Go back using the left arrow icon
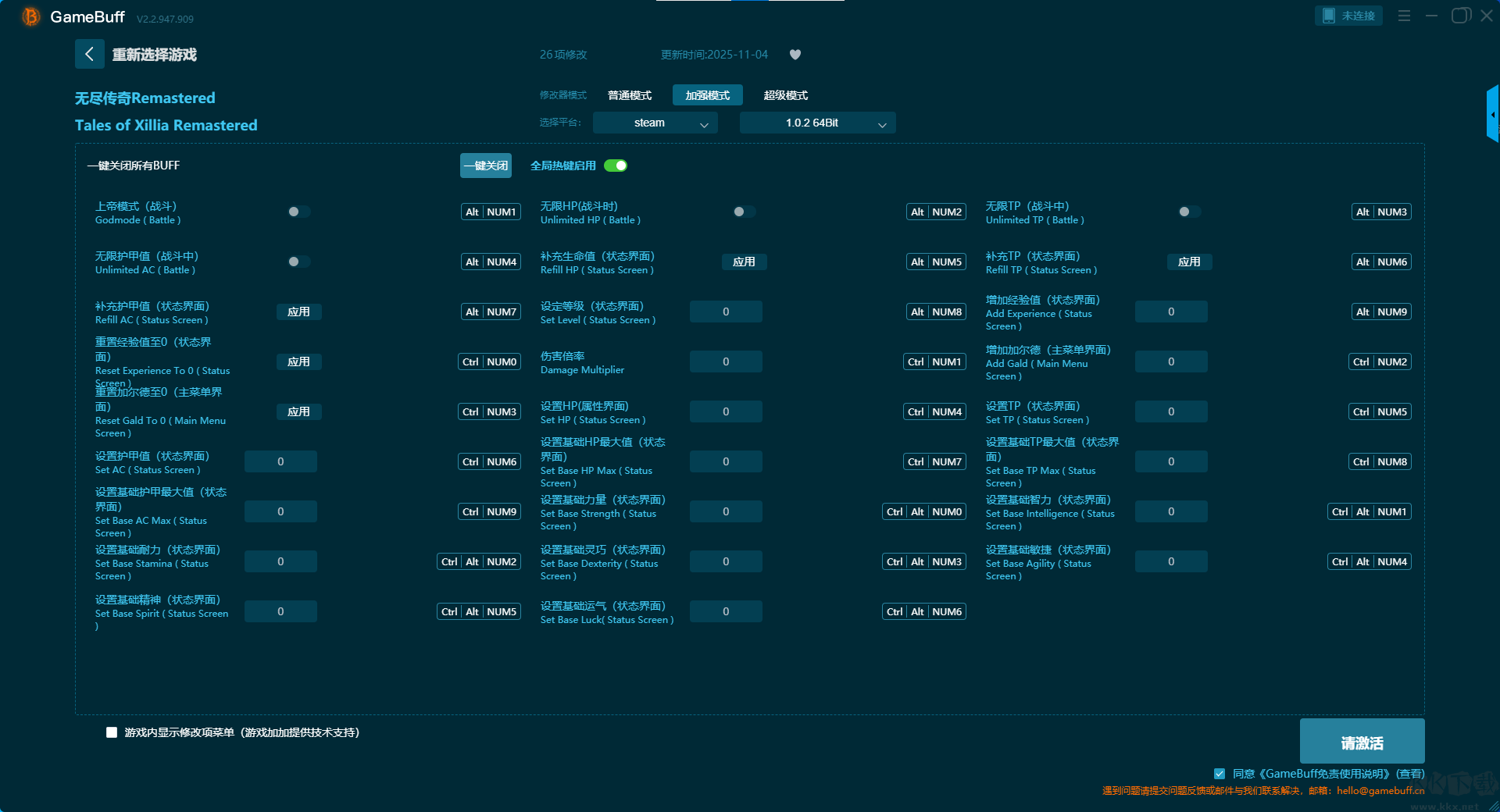This screenshot has height=812, width=1500. tap(89, 54)
